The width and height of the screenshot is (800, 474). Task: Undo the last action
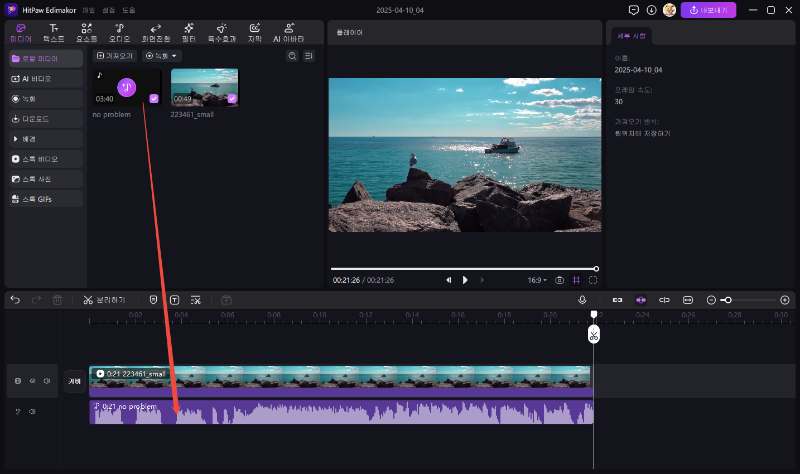pos(15,300)
